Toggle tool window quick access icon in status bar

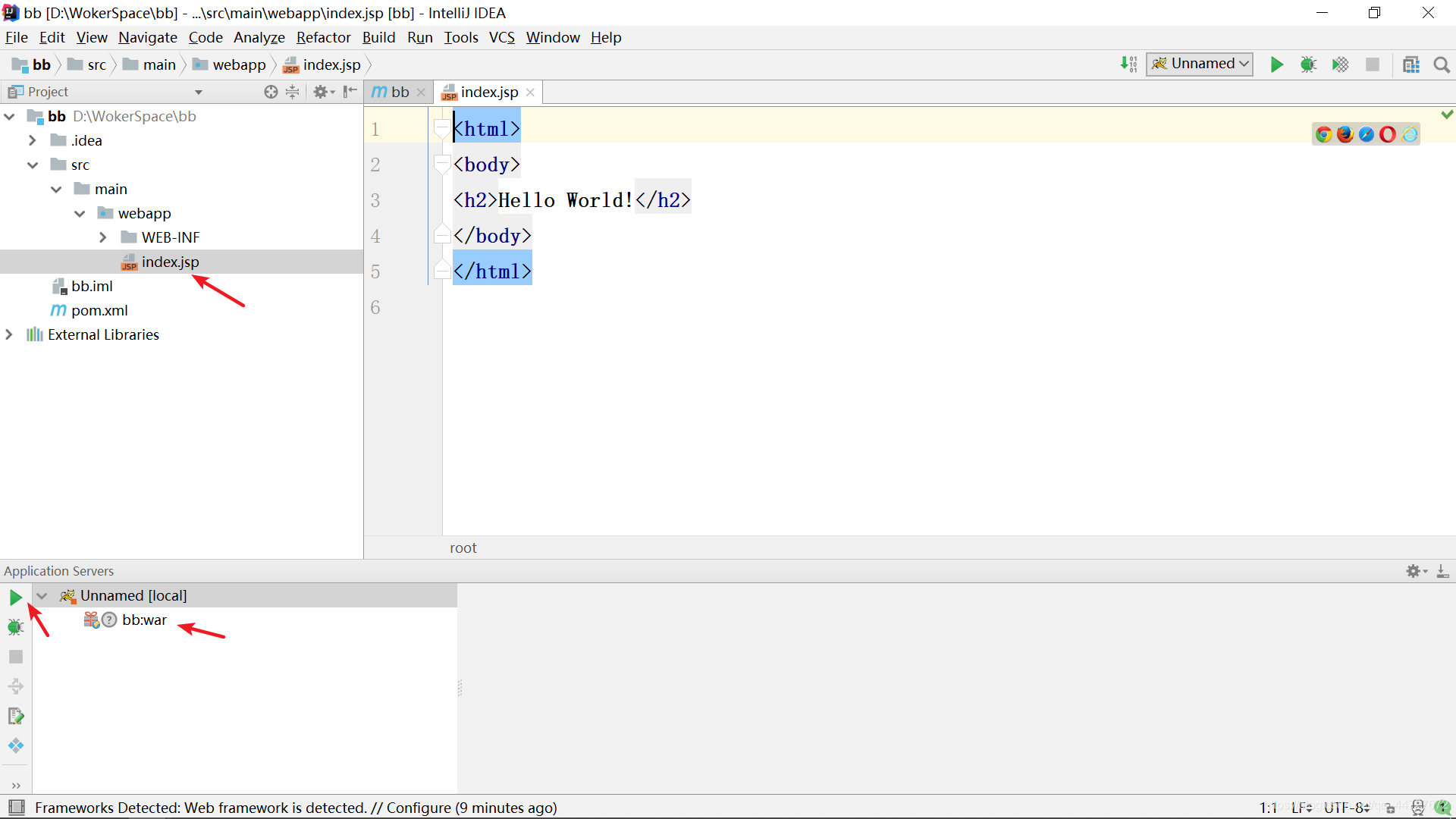click(17, 808)
